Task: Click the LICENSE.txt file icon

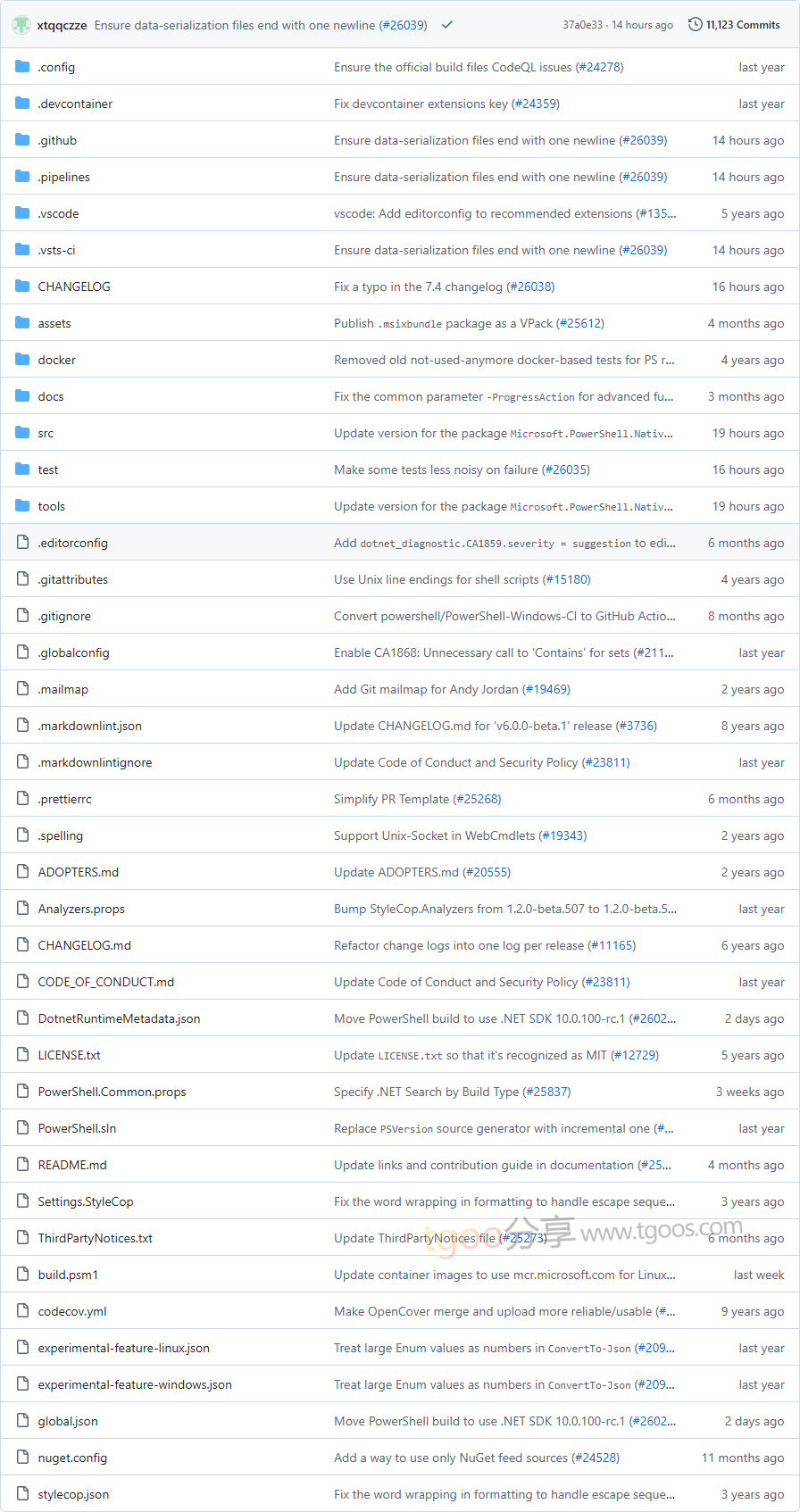Action: point(22,1055)
